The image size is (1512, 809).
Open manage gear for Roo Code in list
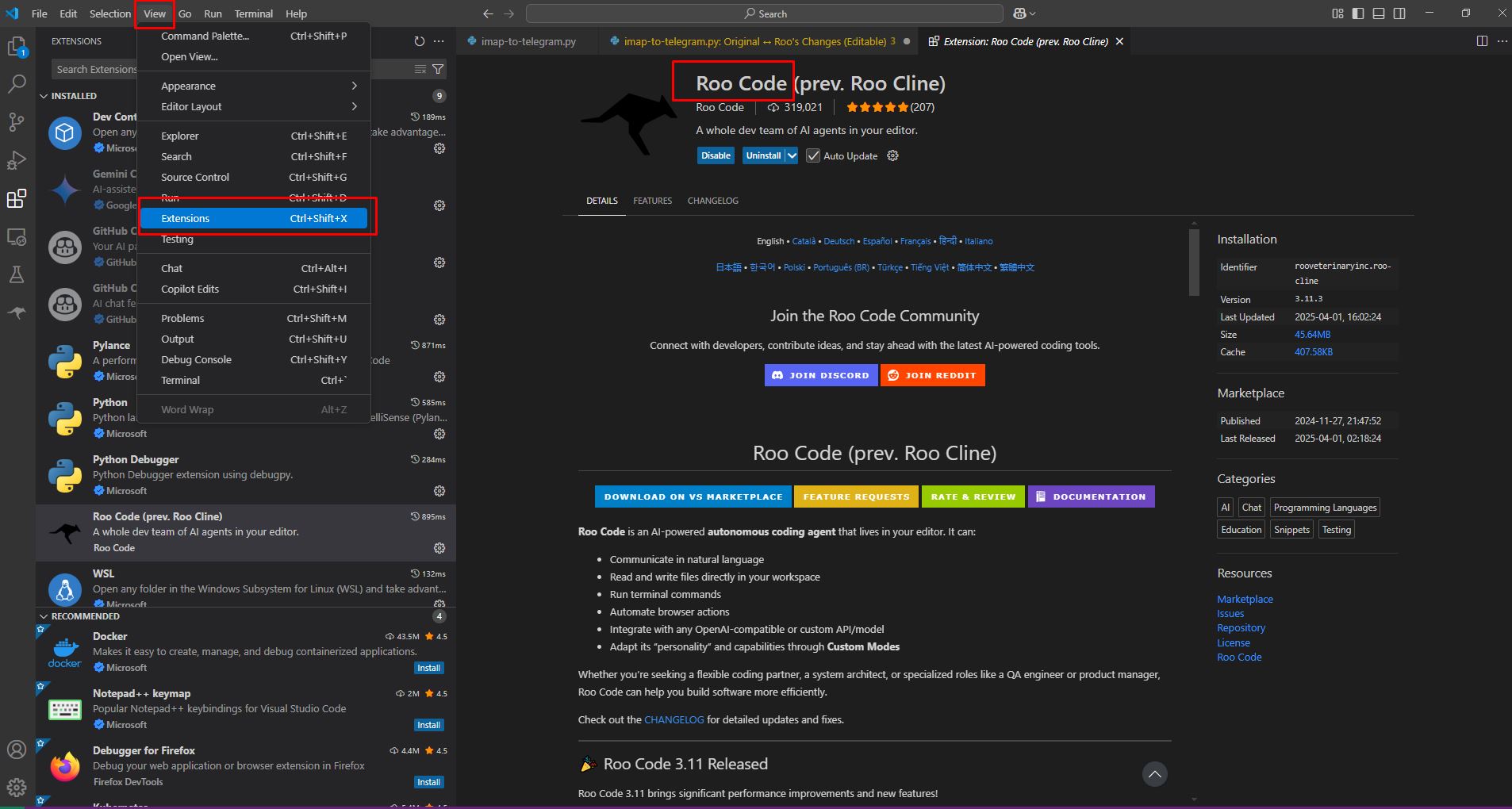coord(439,548)
